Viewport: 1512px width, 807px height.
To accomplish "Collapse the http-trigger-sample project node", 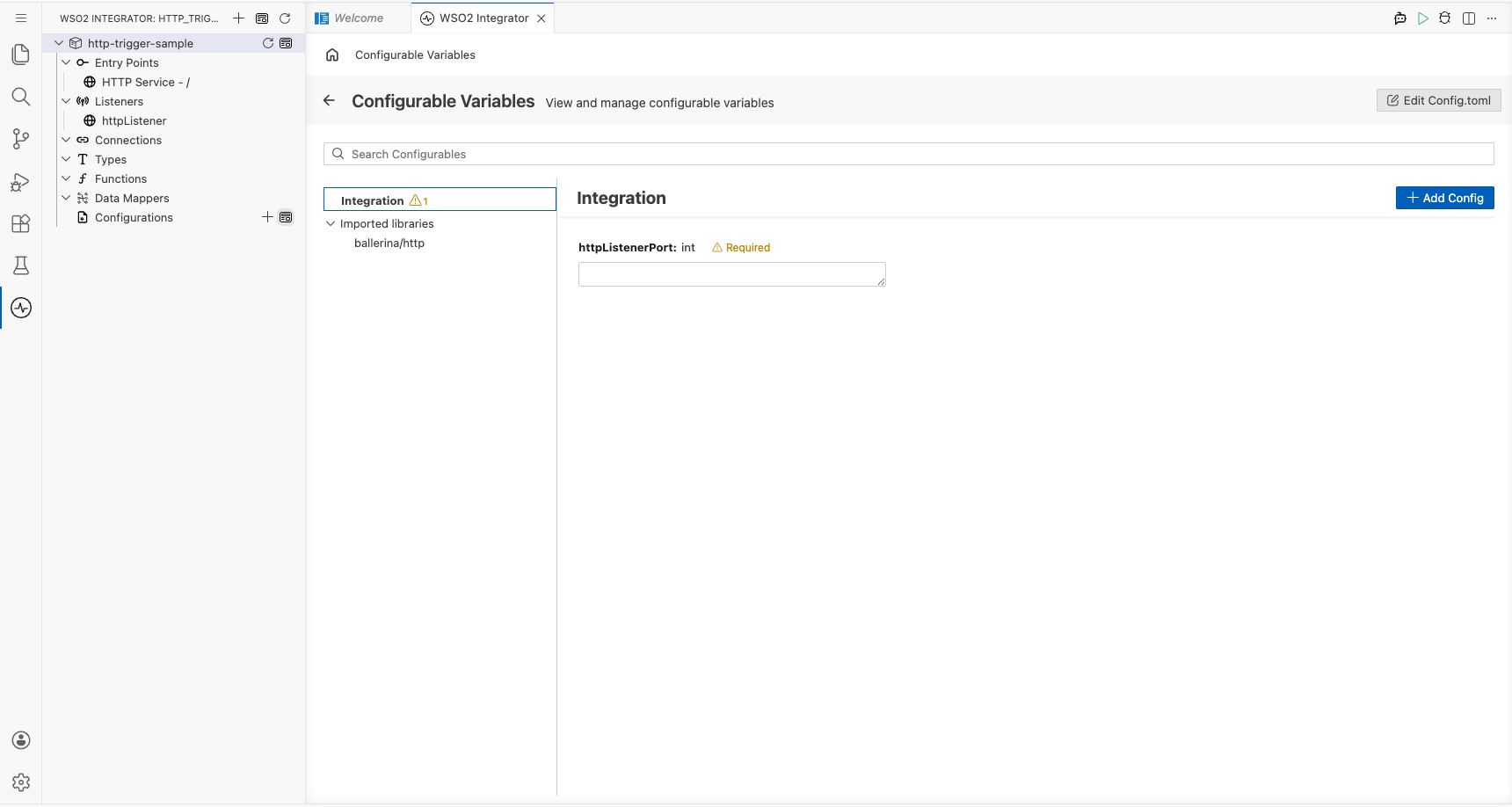I will (x=59, y=43).
